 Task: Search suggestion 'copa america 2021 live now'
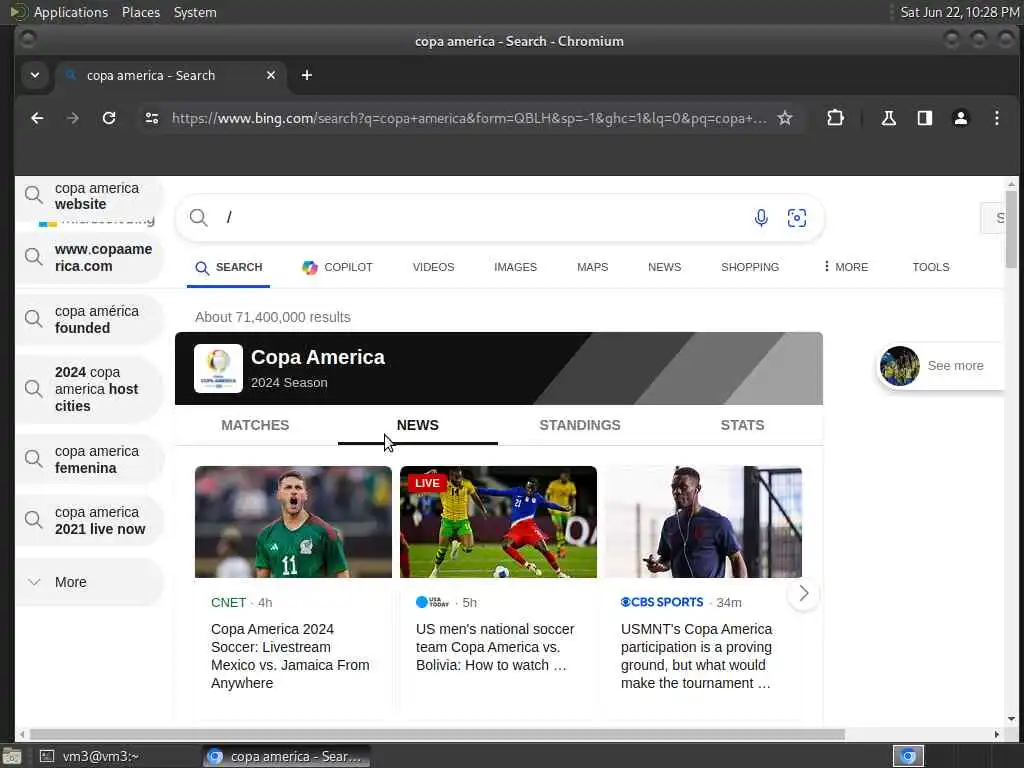point(89,520)
